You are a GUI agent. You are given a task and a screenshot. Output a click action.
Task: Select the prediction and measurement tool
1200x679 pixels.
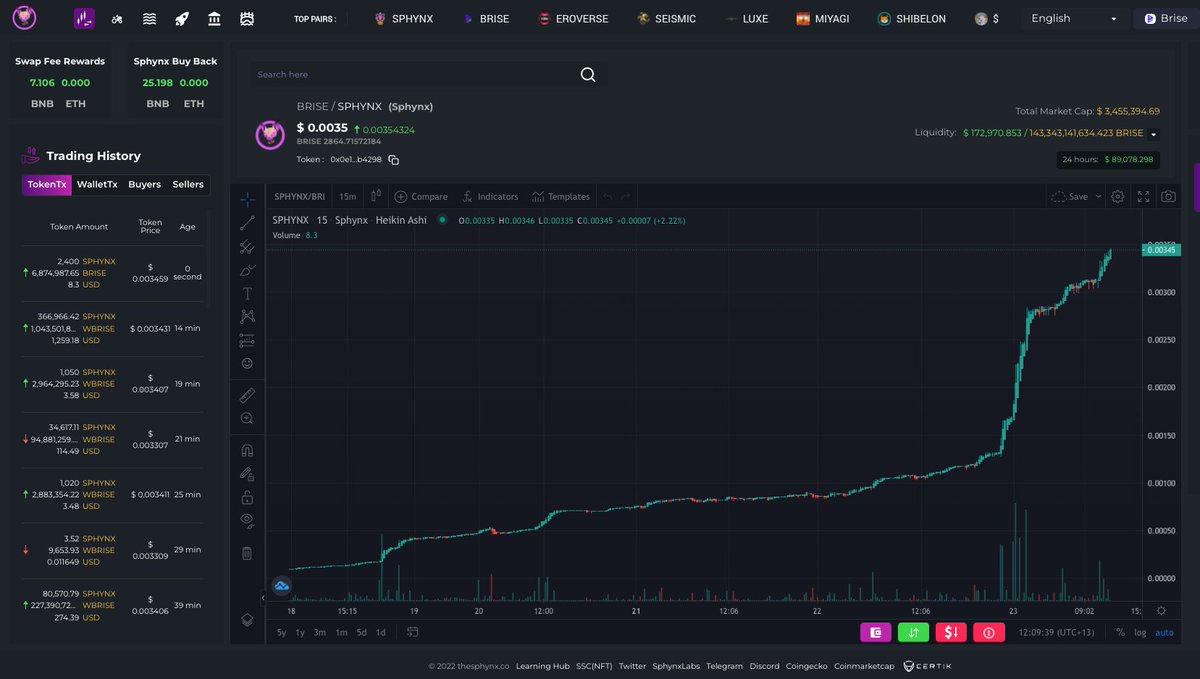(x=247, y=340)
